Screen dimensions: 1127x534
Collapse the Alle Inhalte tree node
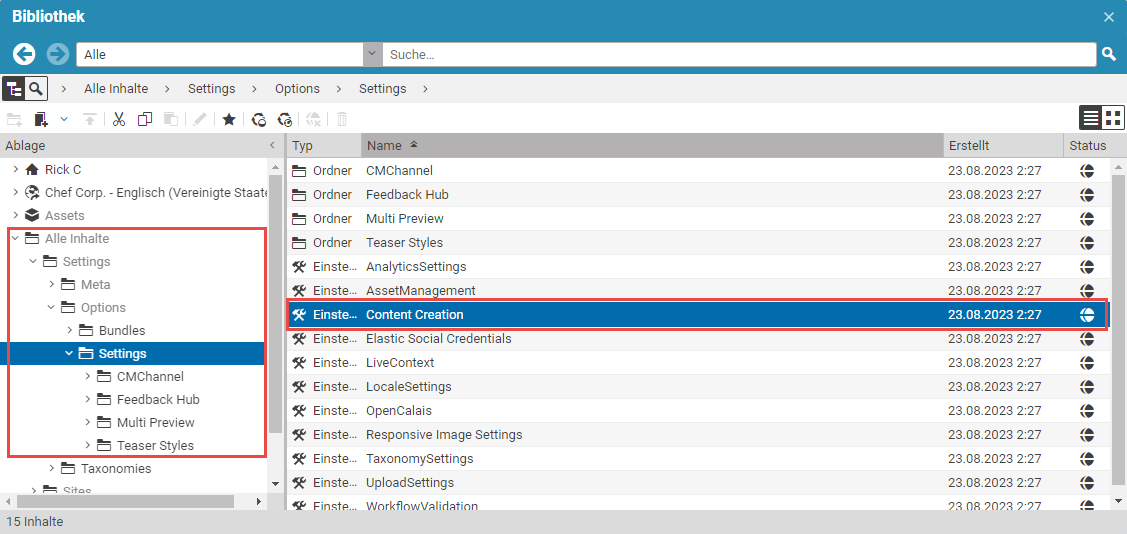(15, 239)
